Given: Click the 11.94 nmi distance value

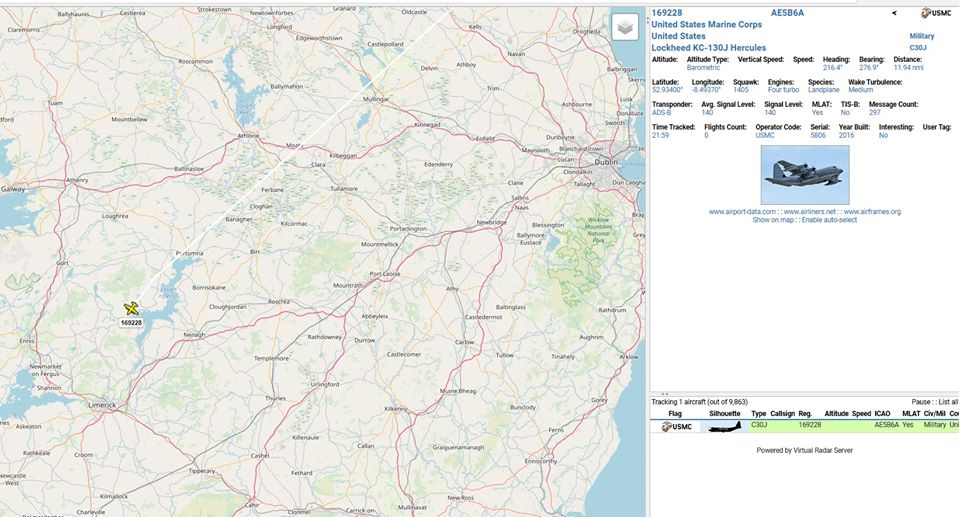Looking at the screenshot, I should (909, 68).
